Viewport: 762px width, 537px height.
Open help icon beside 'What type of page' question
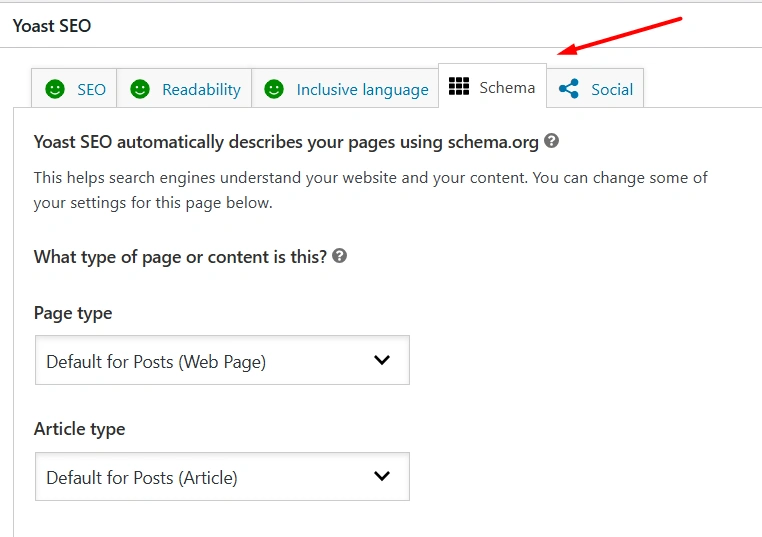click(x=340, y=256)
